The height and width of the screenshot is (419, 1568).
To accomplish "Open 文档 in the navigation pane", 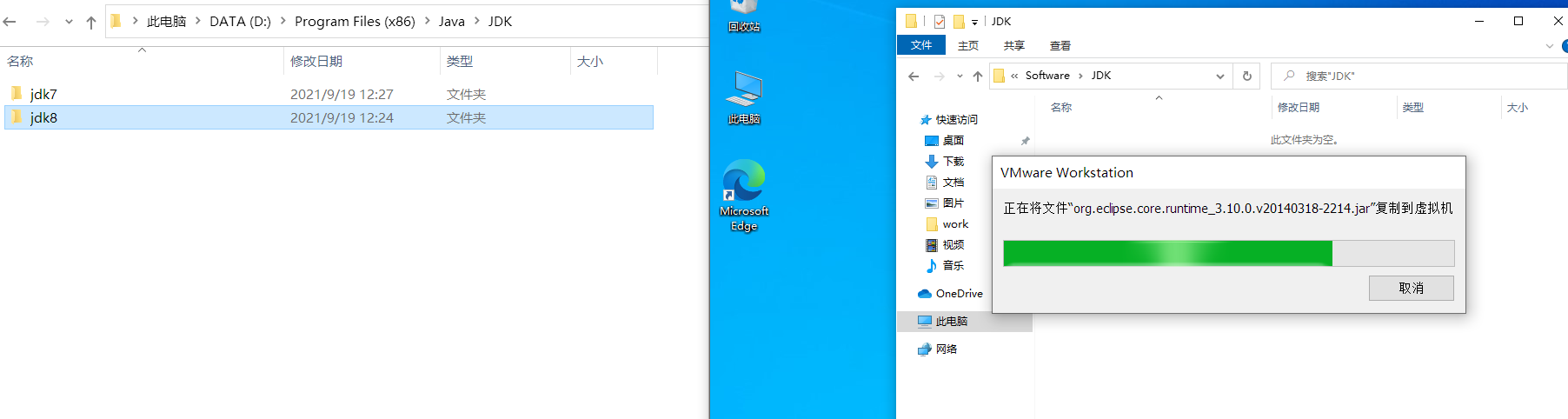I will [x=953, y=183].
